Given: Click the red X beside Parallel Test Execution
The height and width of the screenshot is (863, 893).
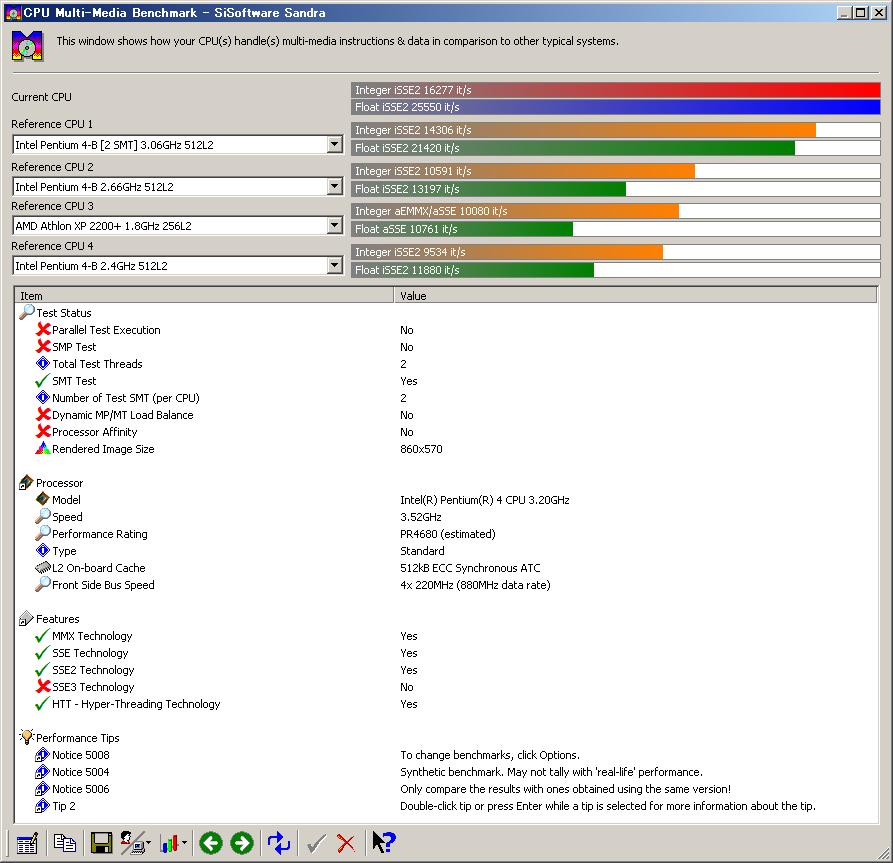Looking at the screenshot, I should 43,329.
